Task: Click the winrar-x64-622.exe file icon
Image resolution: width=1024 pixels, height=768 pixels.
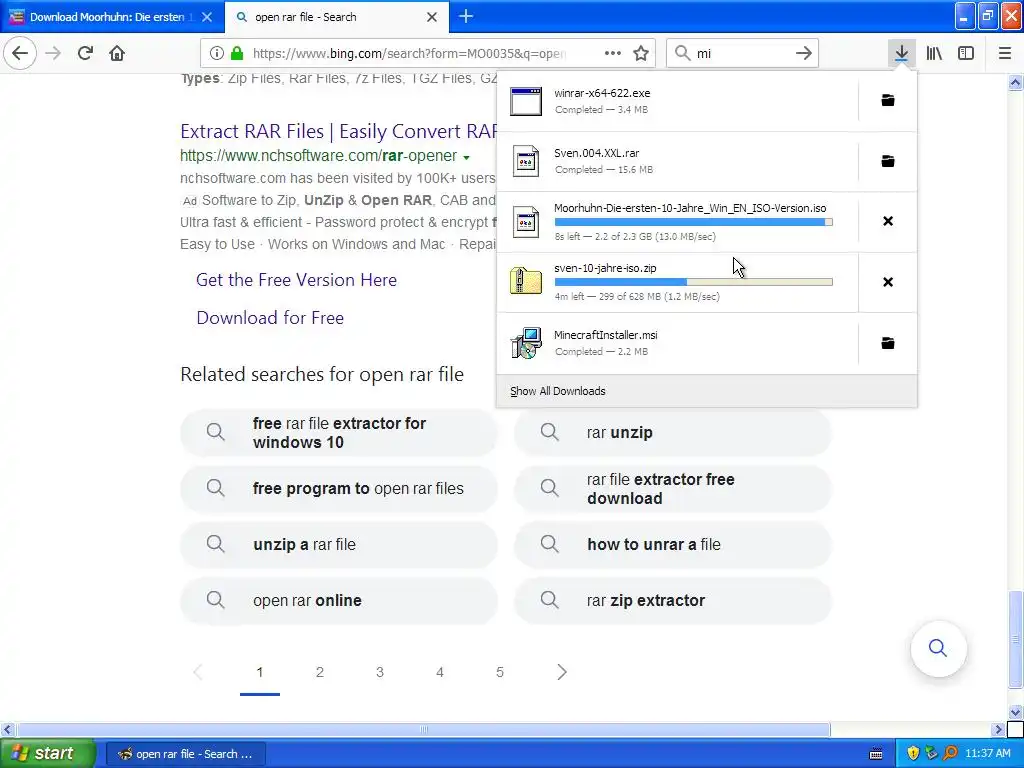Action: pos(526,101)
